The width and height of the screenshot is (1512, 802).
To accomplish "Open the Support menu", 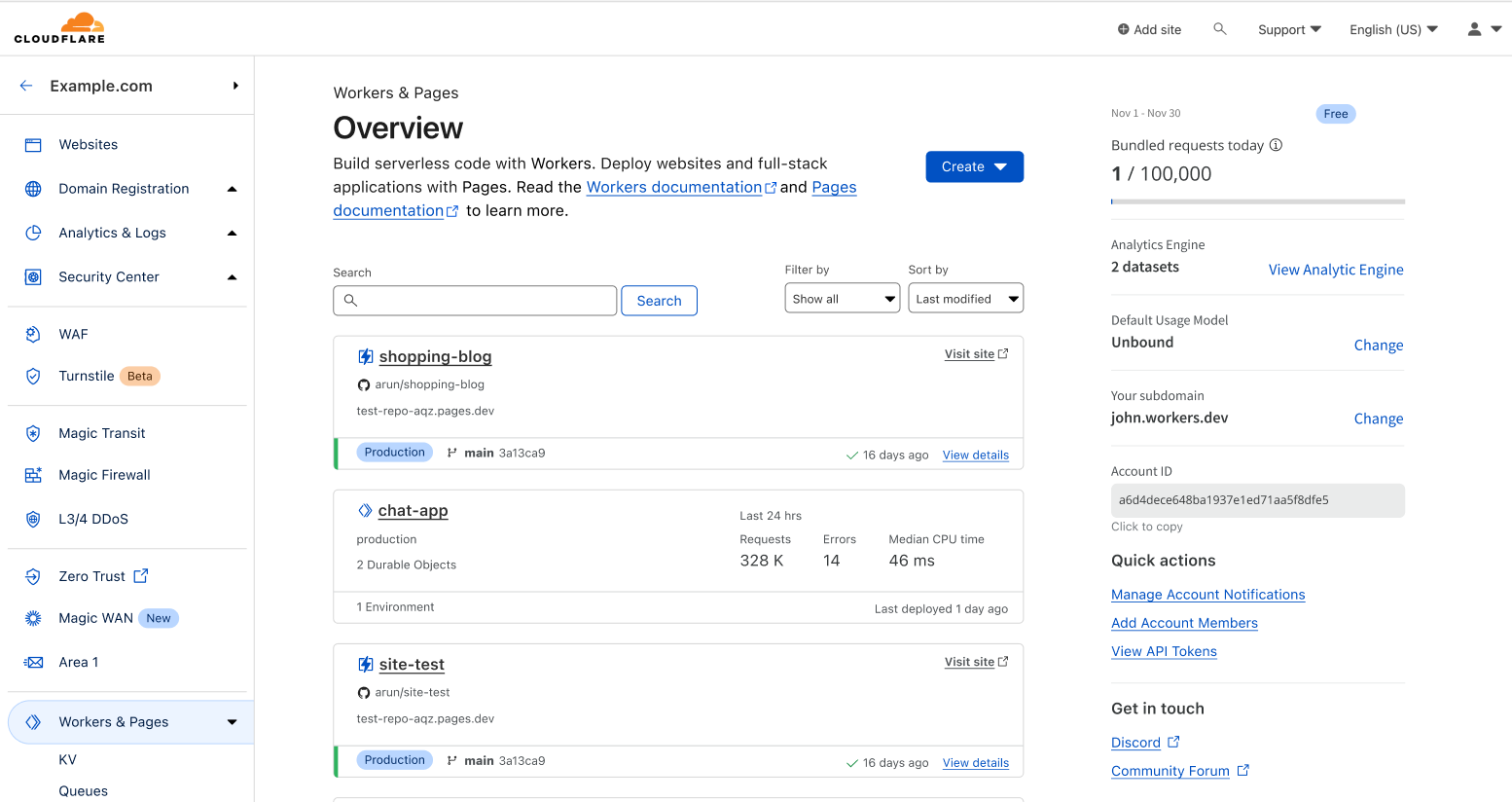I will (1289, 29).
